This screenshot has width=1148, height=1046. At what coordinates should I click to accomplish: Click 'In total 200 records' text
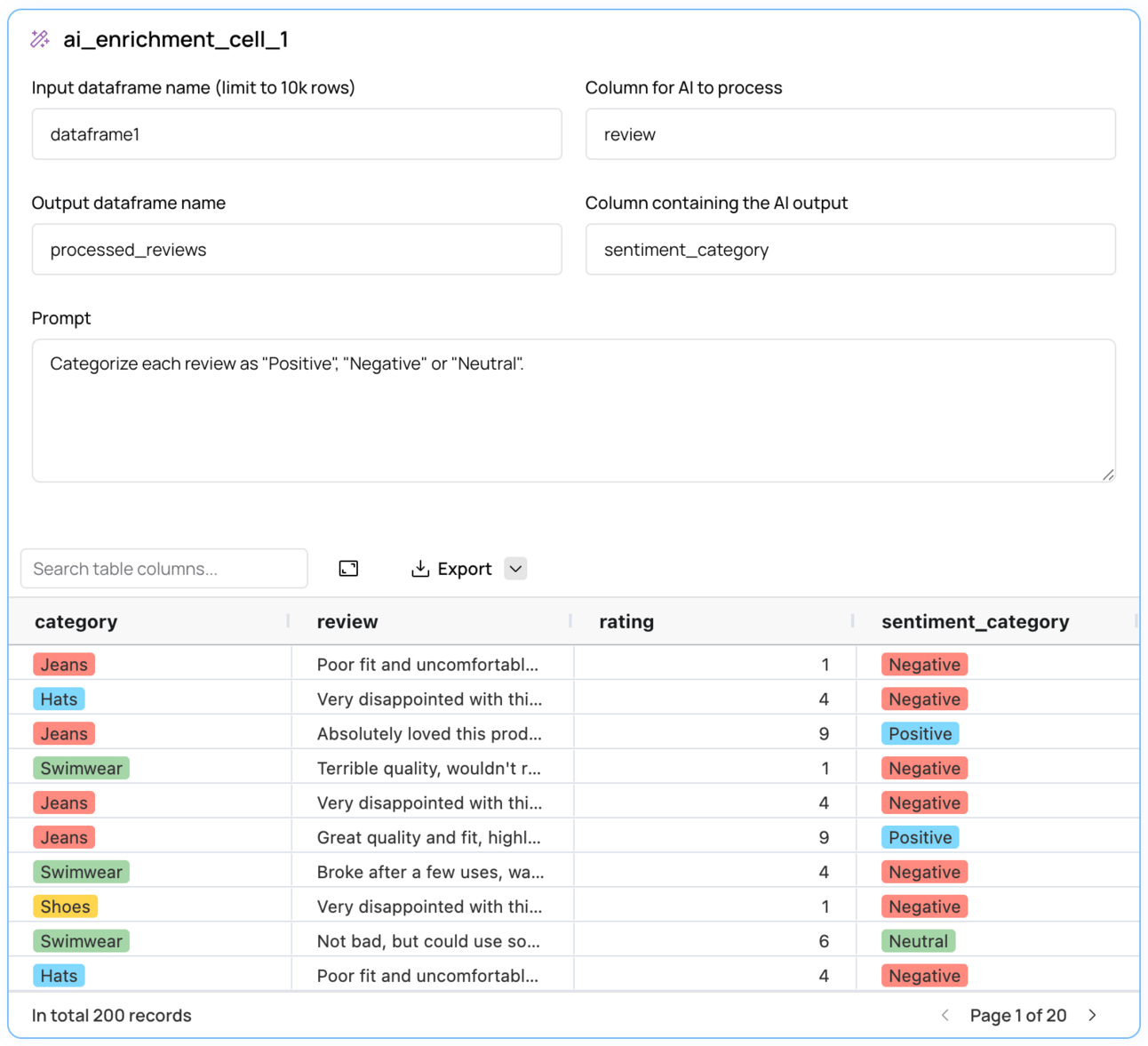click(112, 1015)
